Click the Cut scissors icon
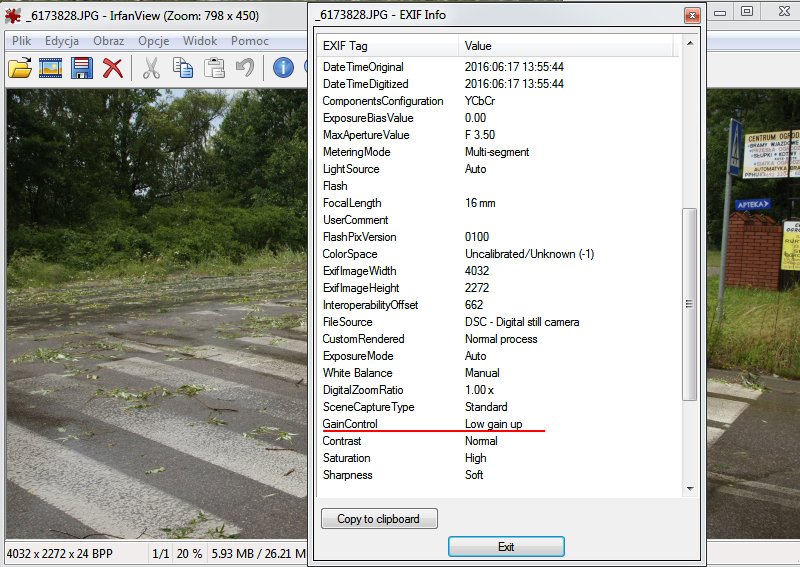The height and width of the screenshot is (567, 800). pyautogui.click(x=151, y=68)
